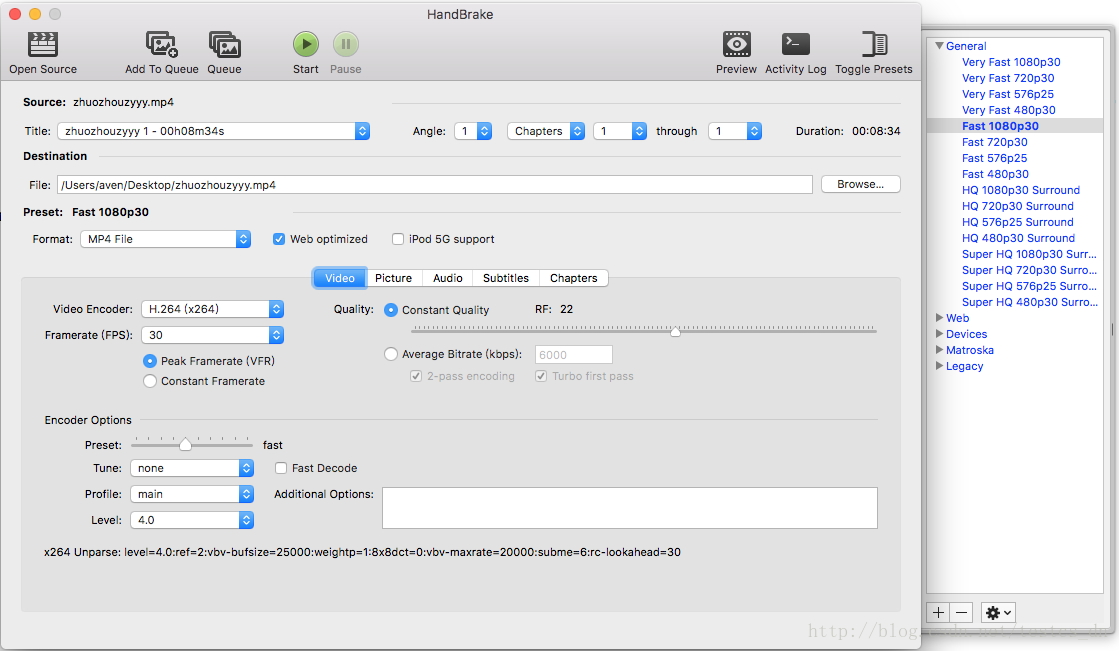
Task: Select the Very Fast 480p30 preset
Action: point(1008,110)
